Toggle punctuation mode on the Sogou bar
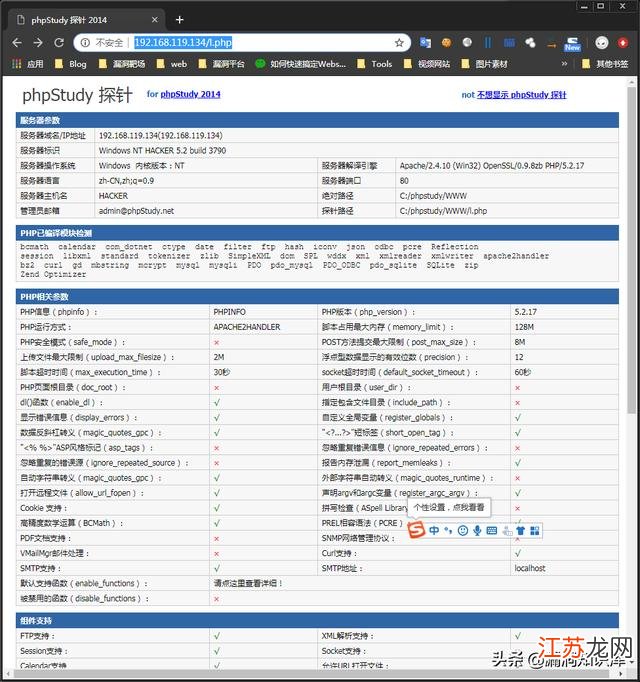Viewport: 640px width, 682px height. [448, 530]
